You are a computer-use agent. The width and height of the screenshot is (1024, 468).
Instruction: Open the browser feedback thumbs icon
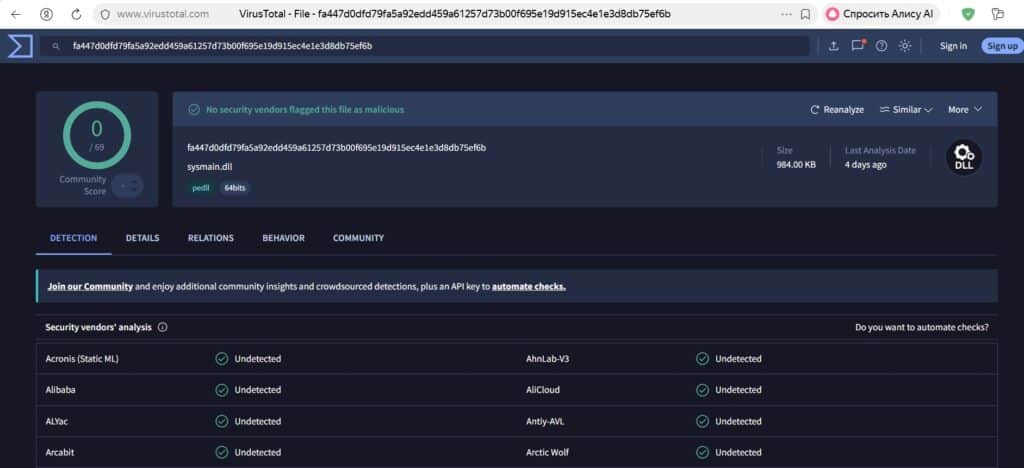coord(997,14)
